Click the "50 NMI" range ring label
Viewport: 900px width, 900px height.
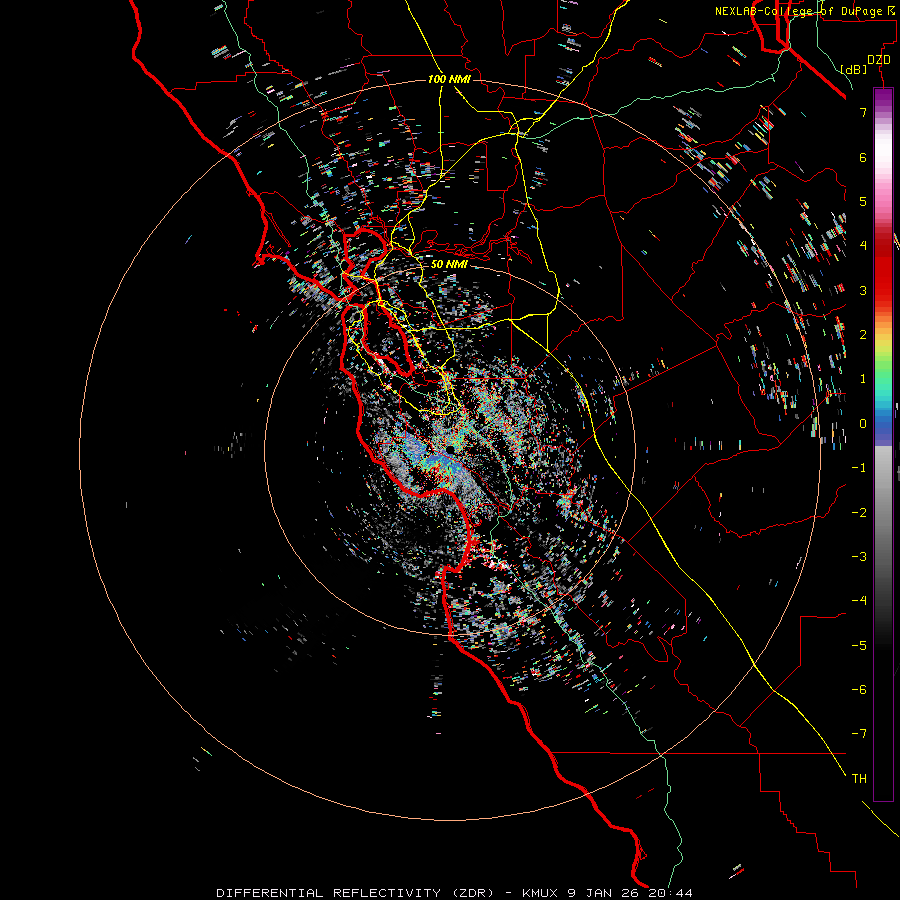click(449, 264)
